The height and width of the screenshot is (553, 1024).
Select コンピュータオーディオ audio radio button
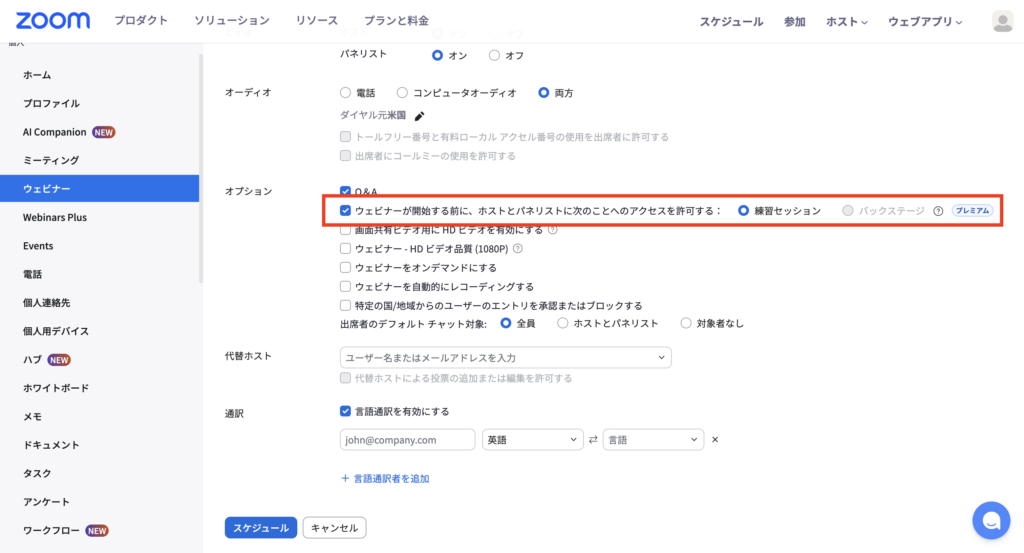click(403, 93)
